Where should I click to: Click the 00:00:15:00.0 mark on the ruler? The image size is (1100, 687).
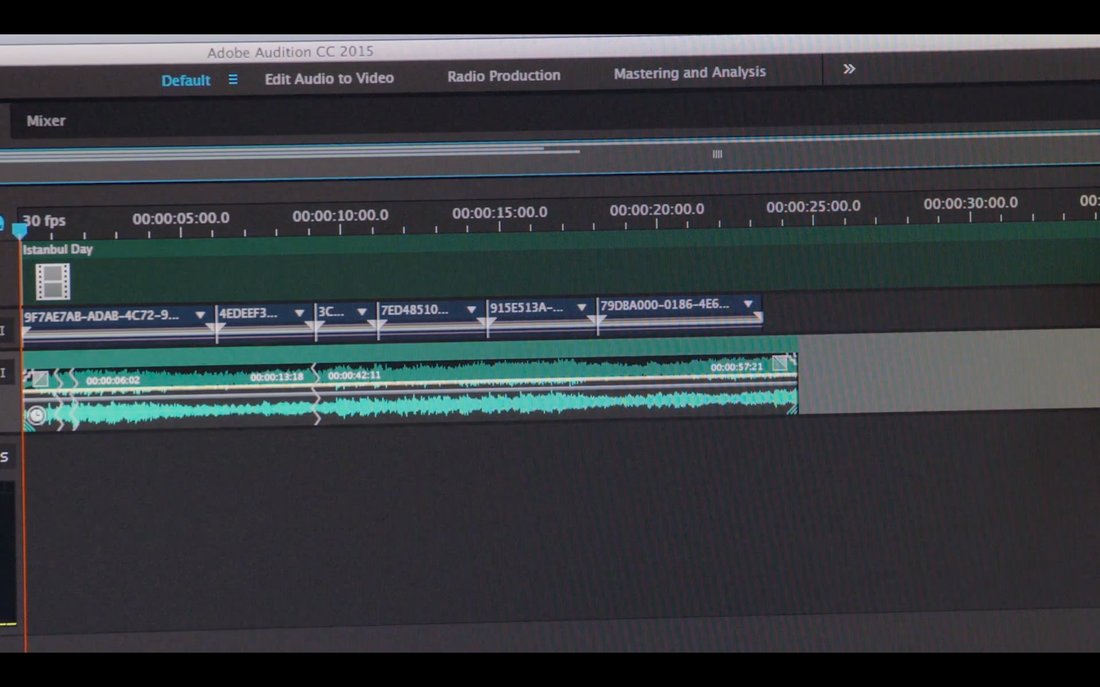tap(499, 212)
